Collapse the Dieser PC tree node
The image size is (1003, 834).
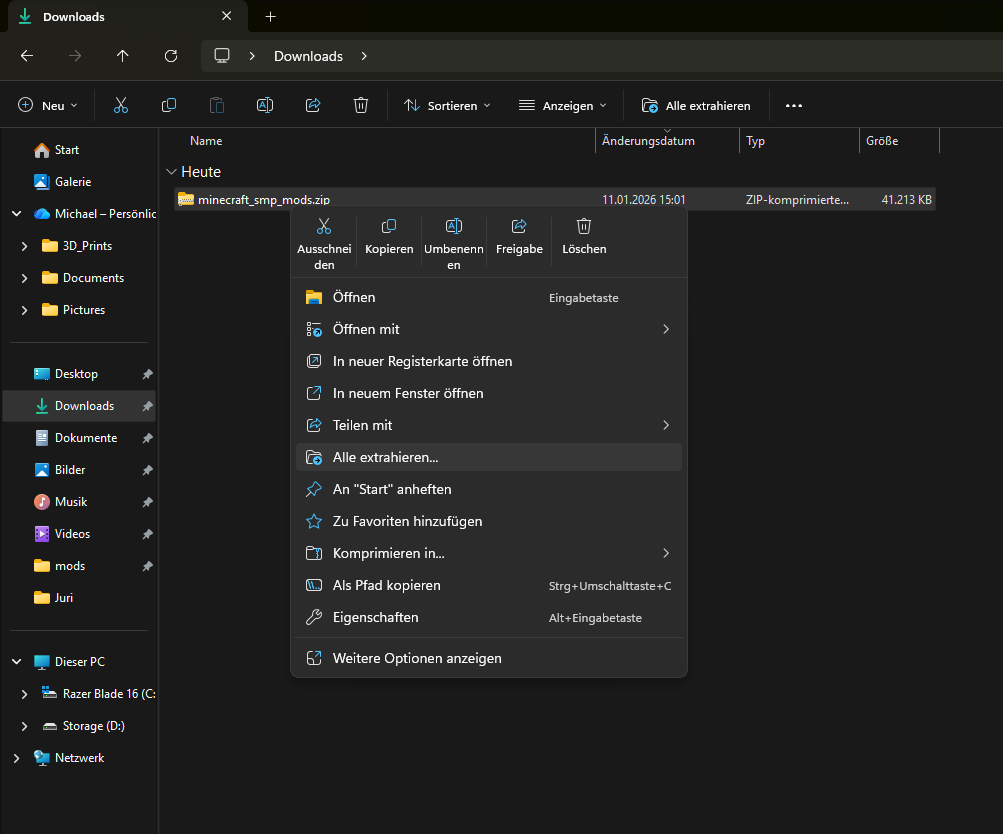16,662
